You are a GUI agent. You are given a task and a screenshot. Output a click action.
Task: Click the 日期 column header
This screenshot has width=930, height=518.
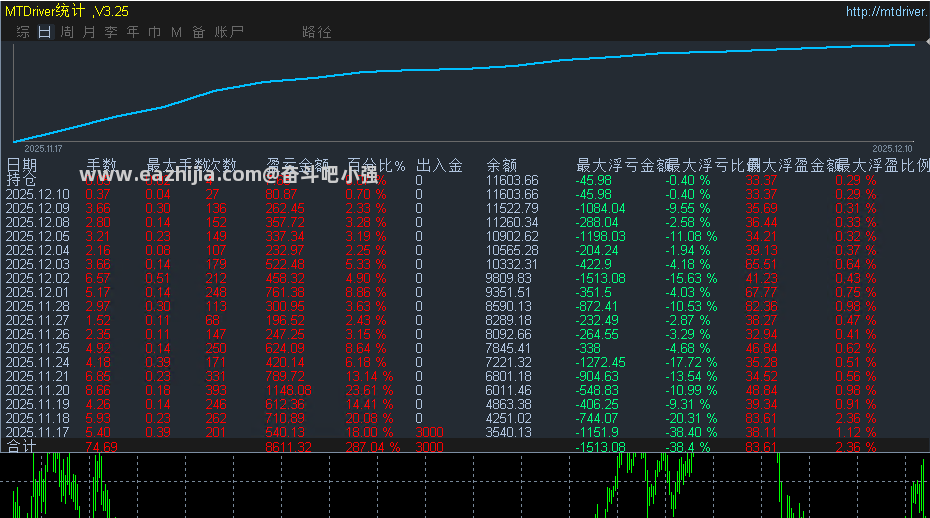[21, 165]
